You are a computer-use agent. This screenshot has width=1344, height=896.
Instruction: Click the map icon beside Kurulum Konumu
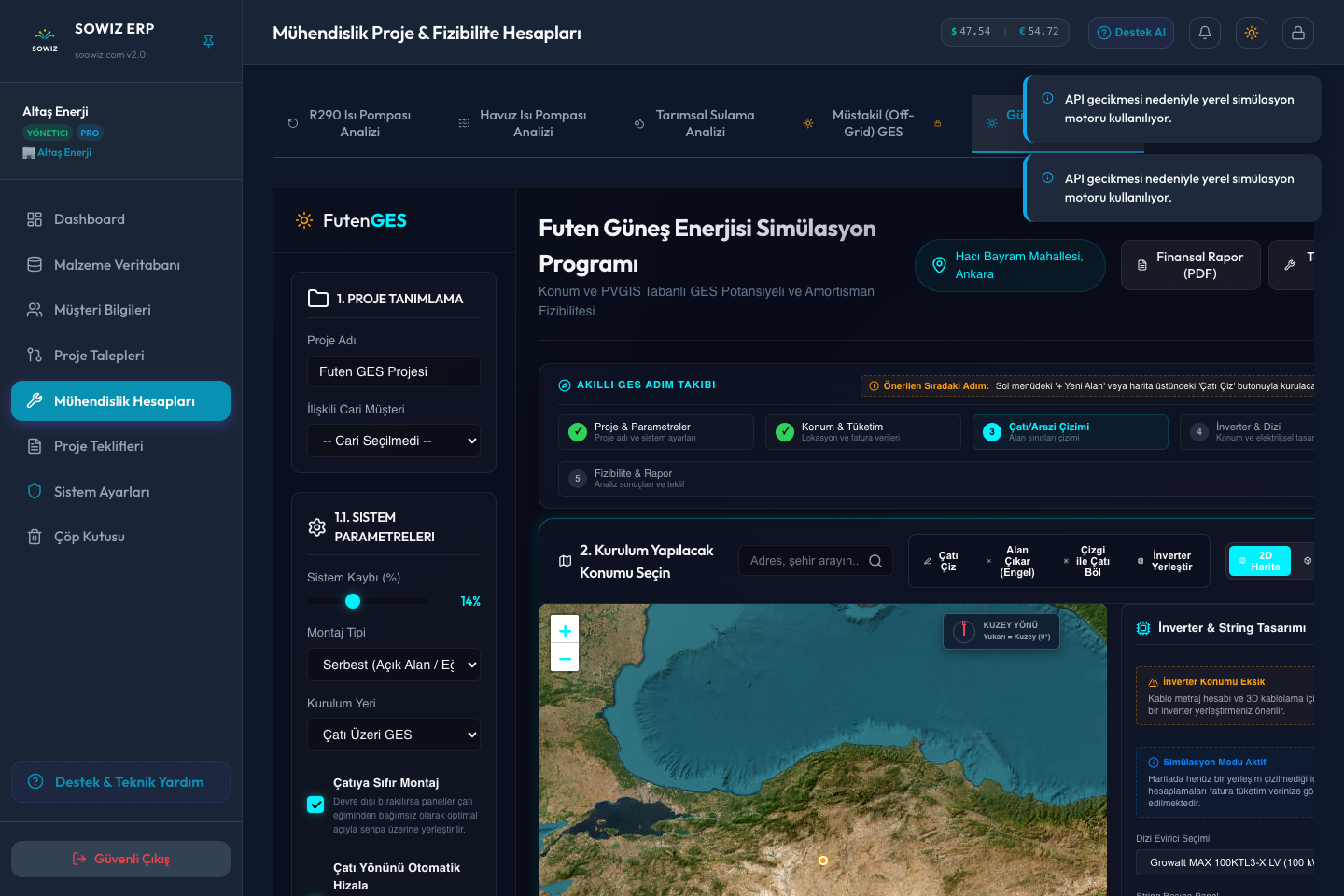[x=565, y=561]
